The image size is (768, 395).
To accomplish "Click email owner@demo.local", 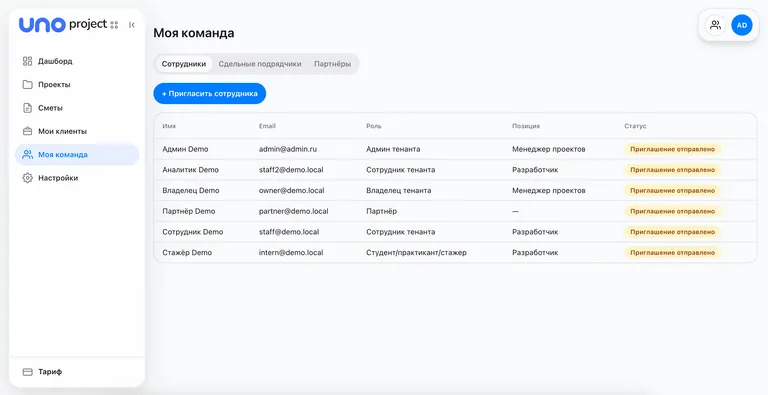I will tap(291, 190).
